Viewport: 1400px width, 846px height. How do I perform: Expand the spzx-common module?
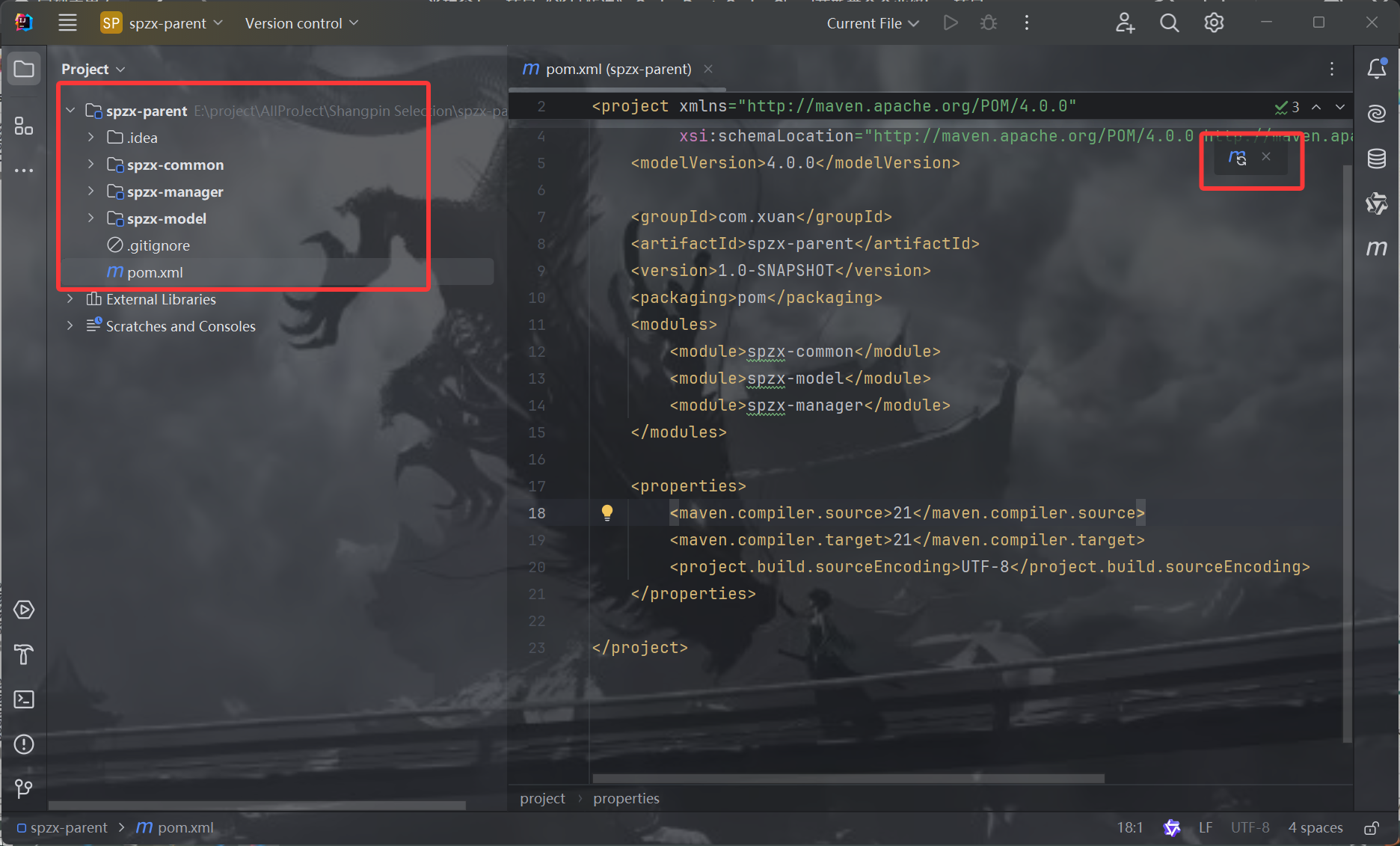click(90, 165)
